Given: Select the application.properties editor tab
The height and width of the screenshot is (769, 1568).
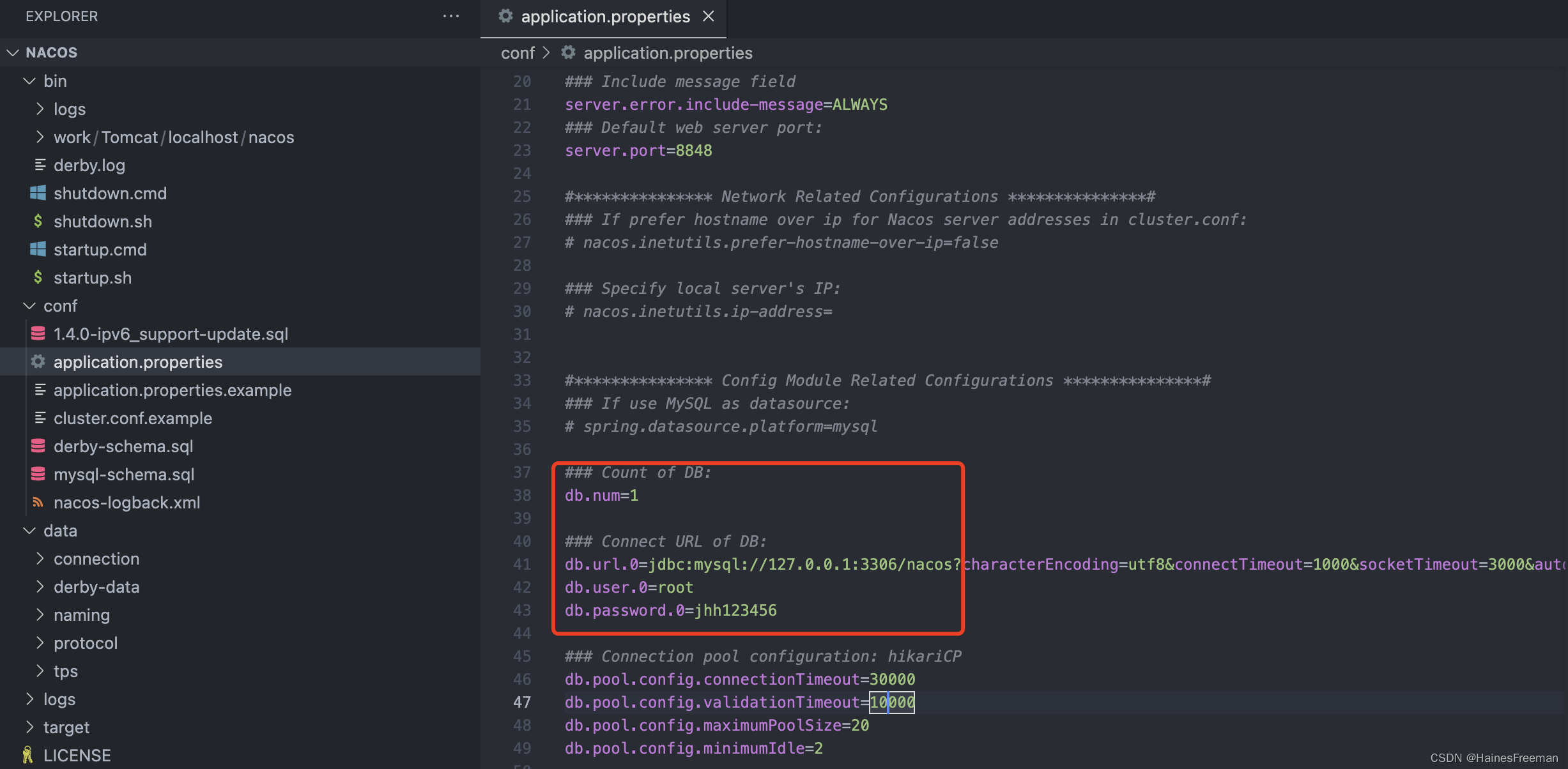Looking at the screenshot, I should pos(604,17).
